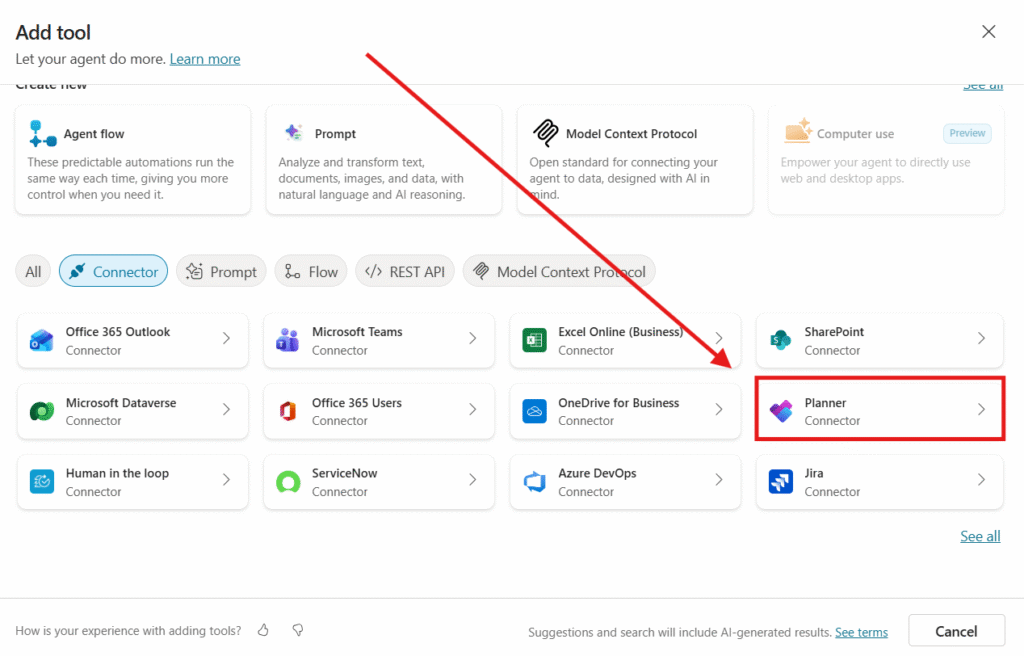Click the Office 365 Outlook connector icon
The image size is (1024, 656).
coord(41,341)
